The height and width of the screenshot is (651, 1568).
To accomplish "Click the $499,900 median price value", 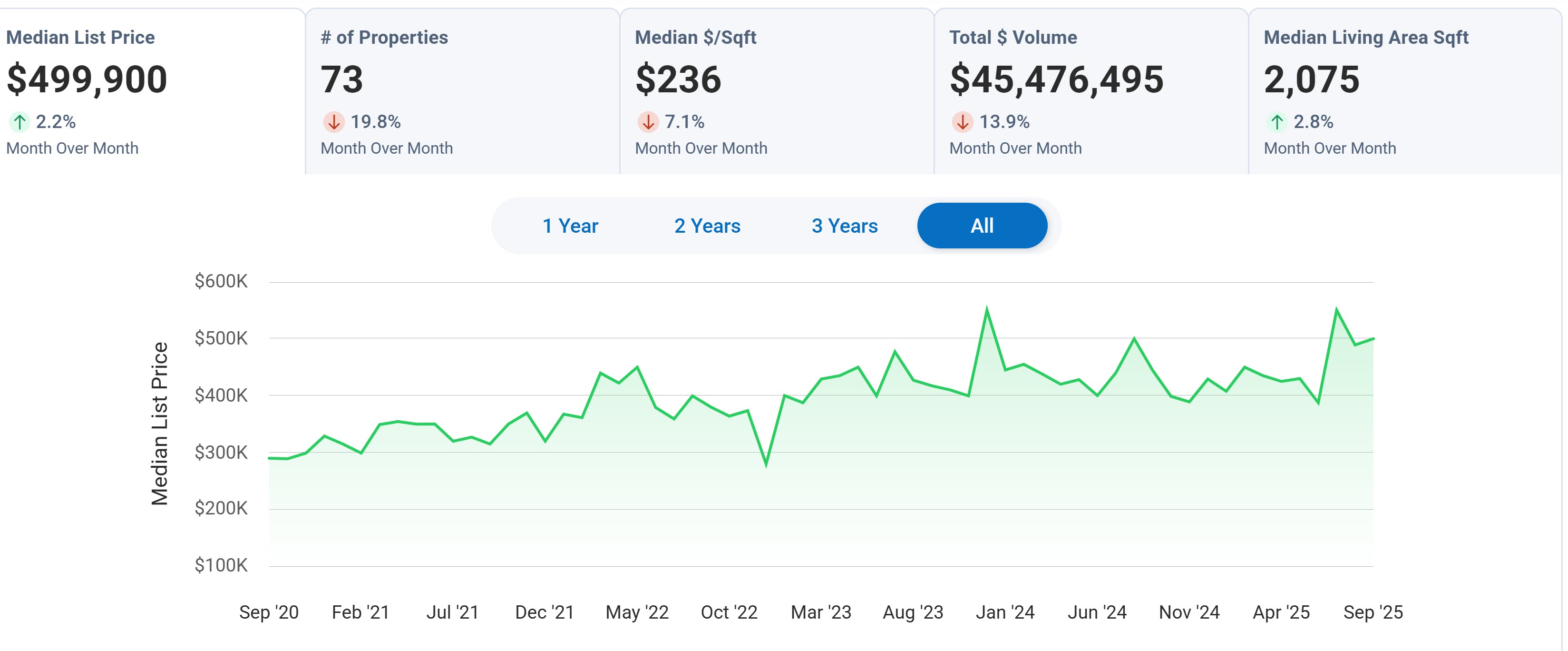I will point(87,79).
